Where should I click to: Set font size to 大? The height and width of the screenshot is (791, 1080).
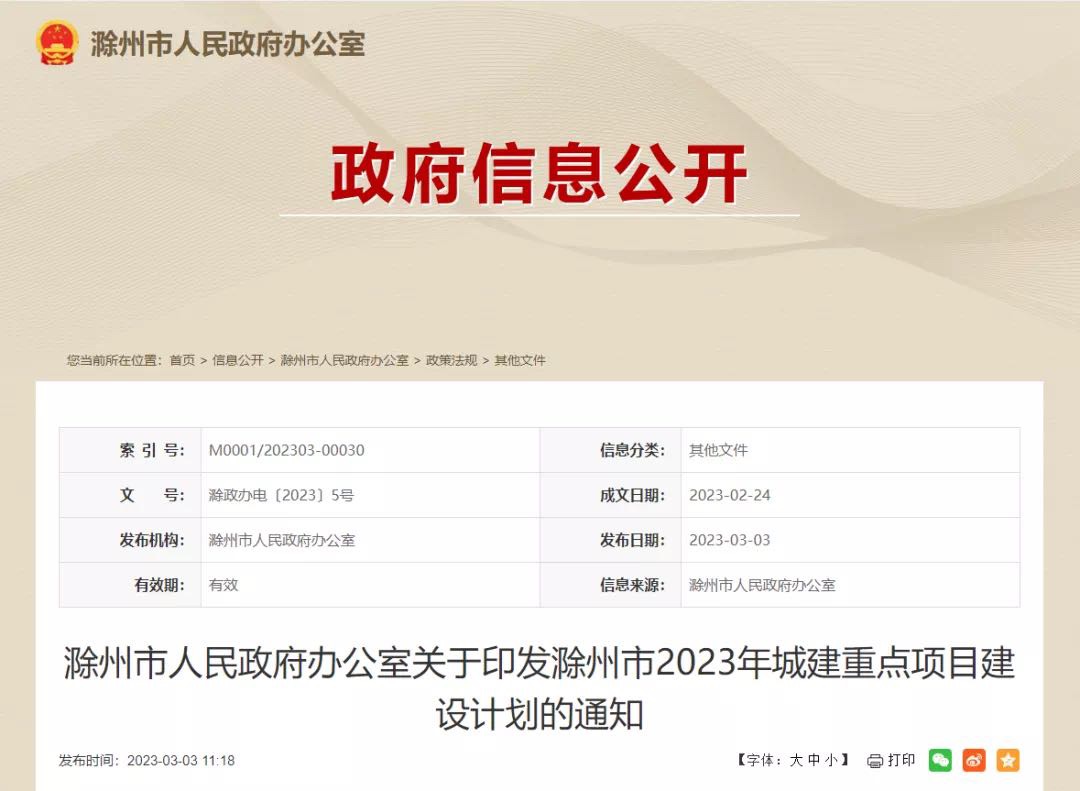(796, 760)
